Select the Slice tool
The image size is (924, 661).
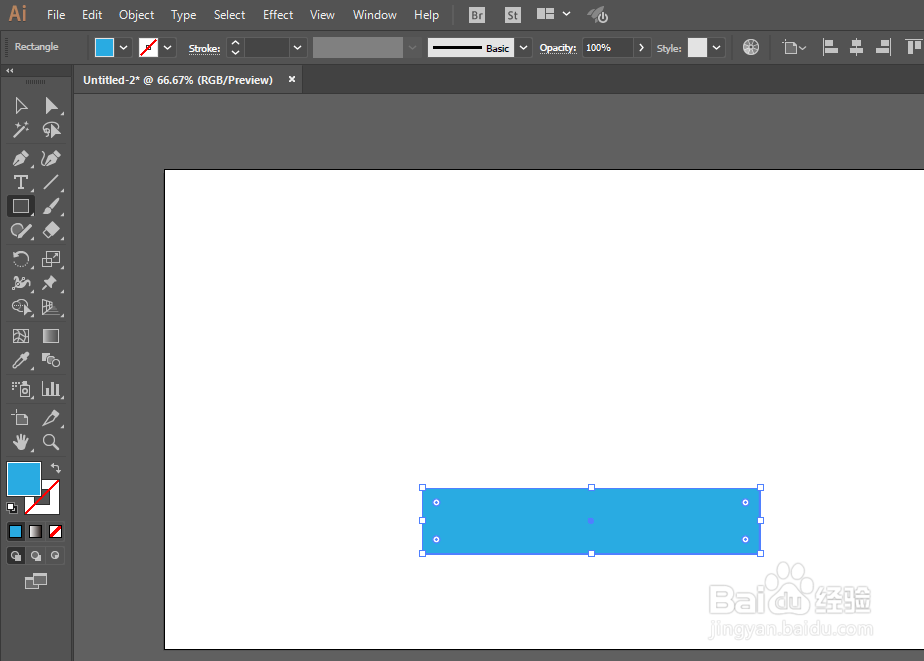coord(51,418)
